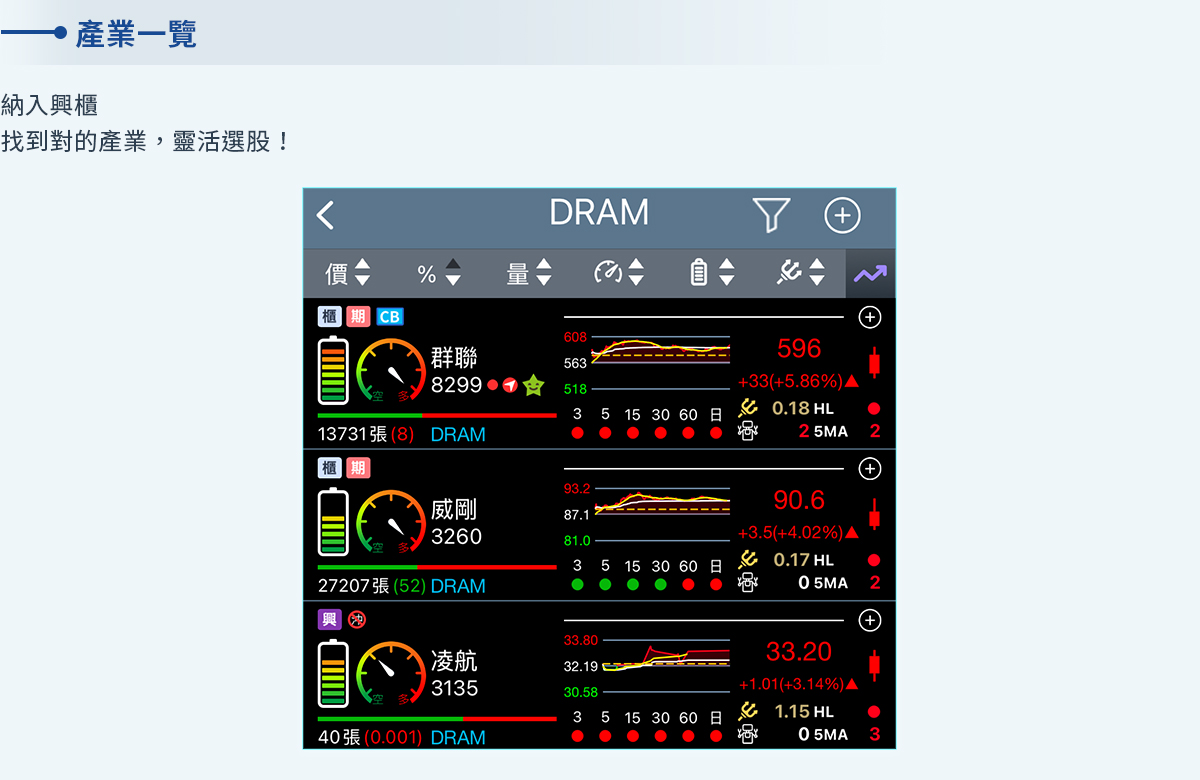The width and height of the screenshot is (1200, 780).
Task: Click change +1.01(+3.14%) for 凌航
Action: pyautogui.click(x=798, y=685)
